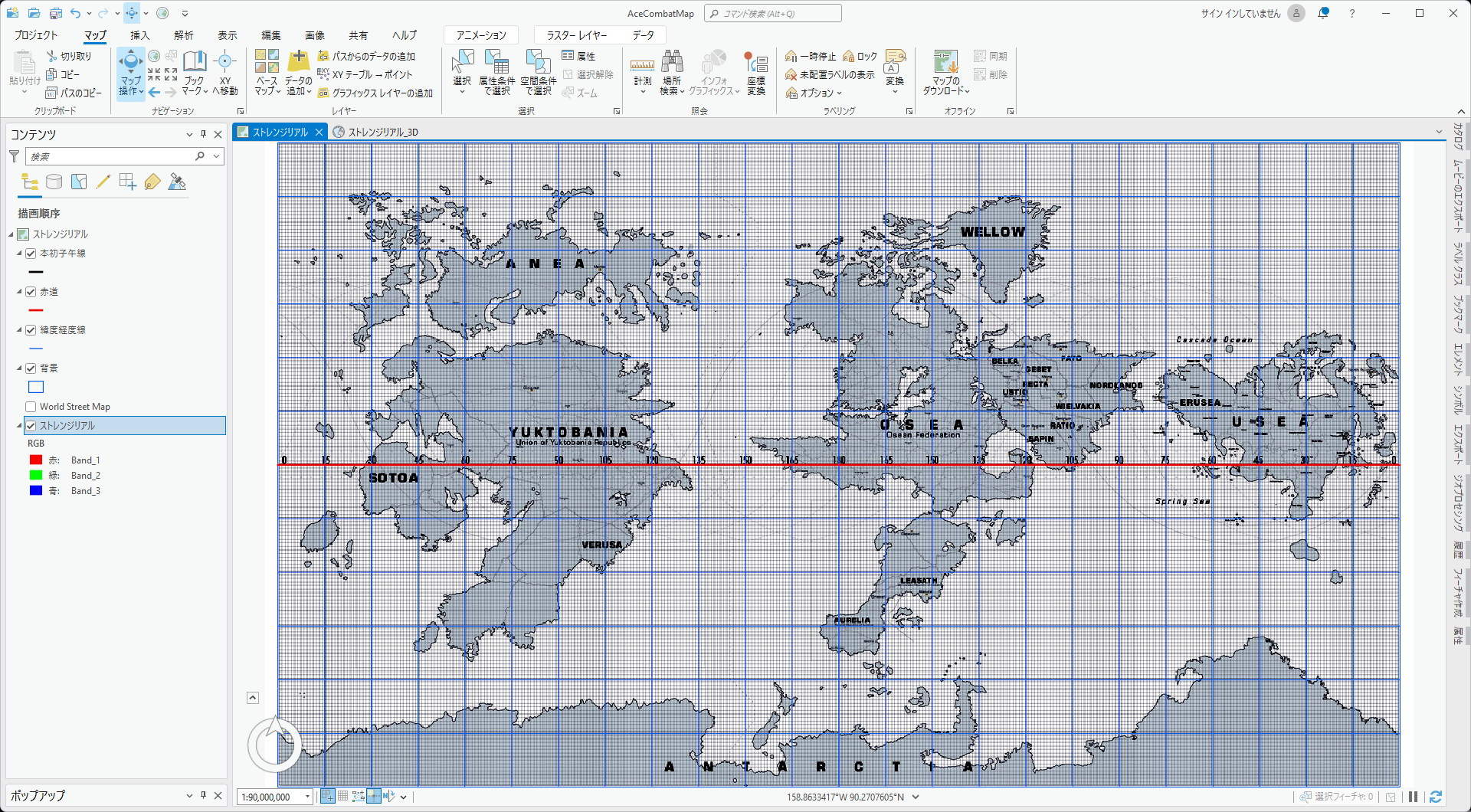Toggle 背景 layer visibility
Image resolution: width=1471 pixels, height=812 pixels.
31,368
